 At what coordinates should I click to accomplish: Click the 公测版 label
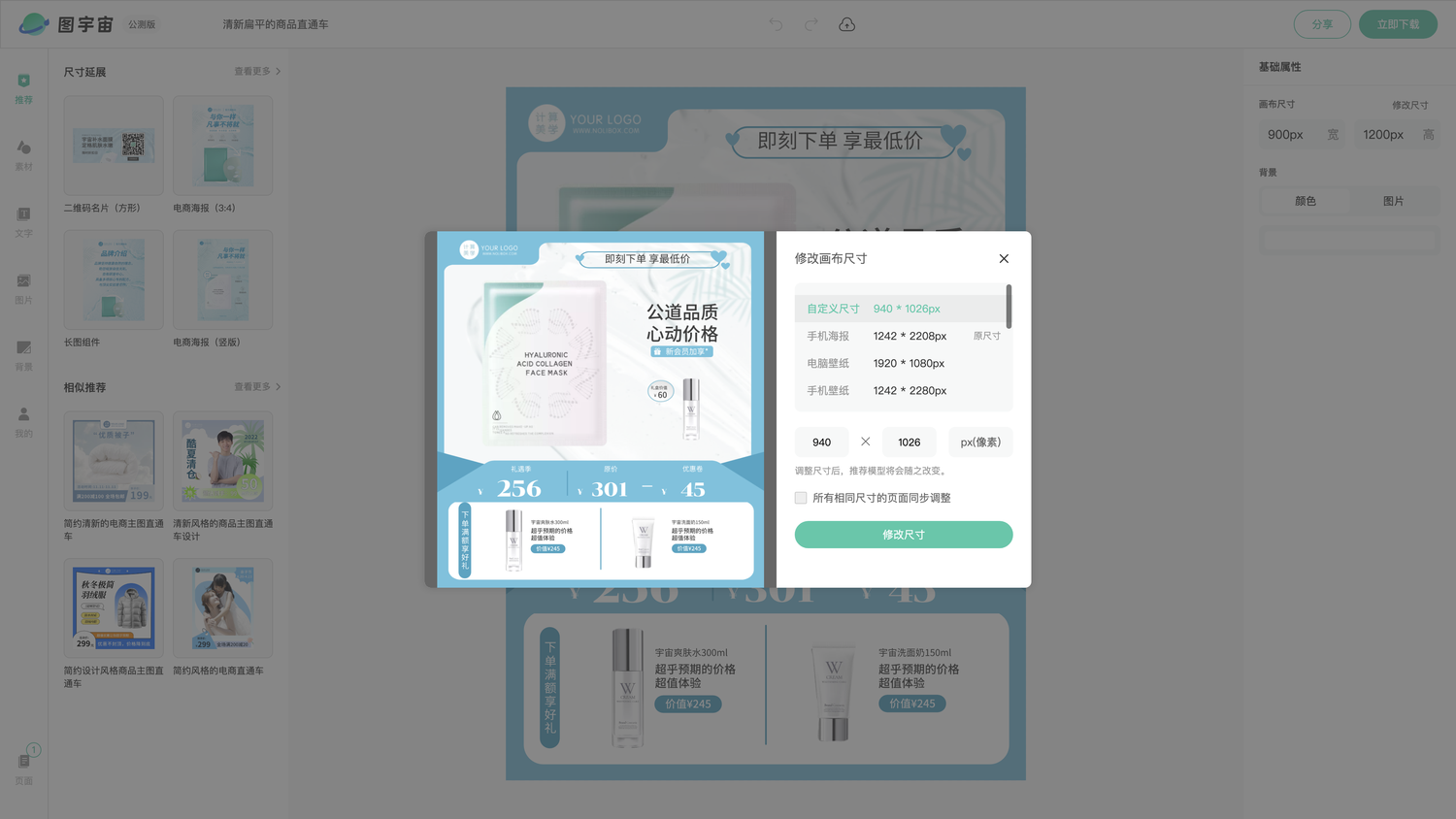(x=142, y=24)
